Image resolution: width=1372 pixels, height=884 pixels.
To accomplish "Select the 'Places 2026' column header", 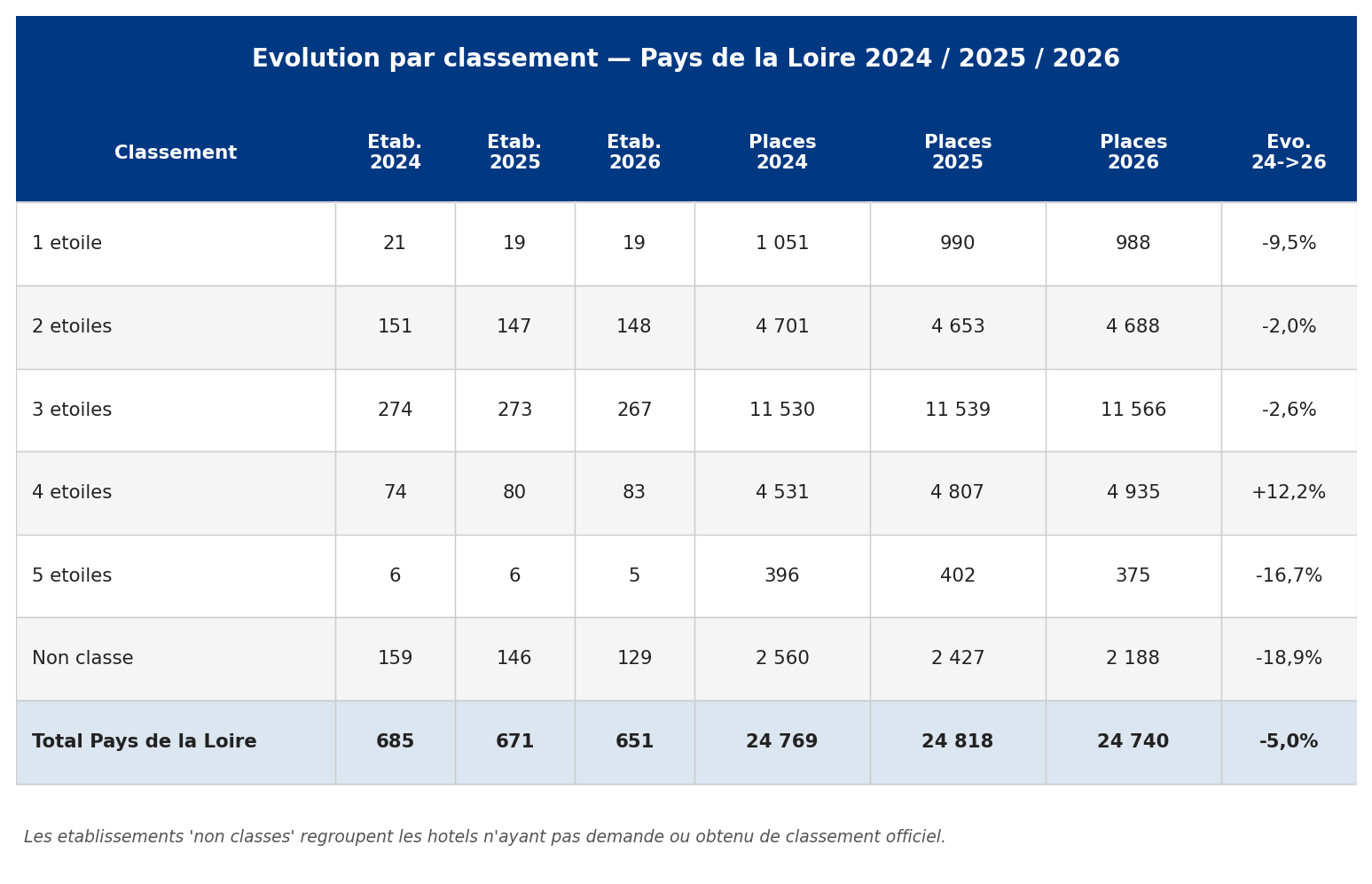I will (1133, 153).
